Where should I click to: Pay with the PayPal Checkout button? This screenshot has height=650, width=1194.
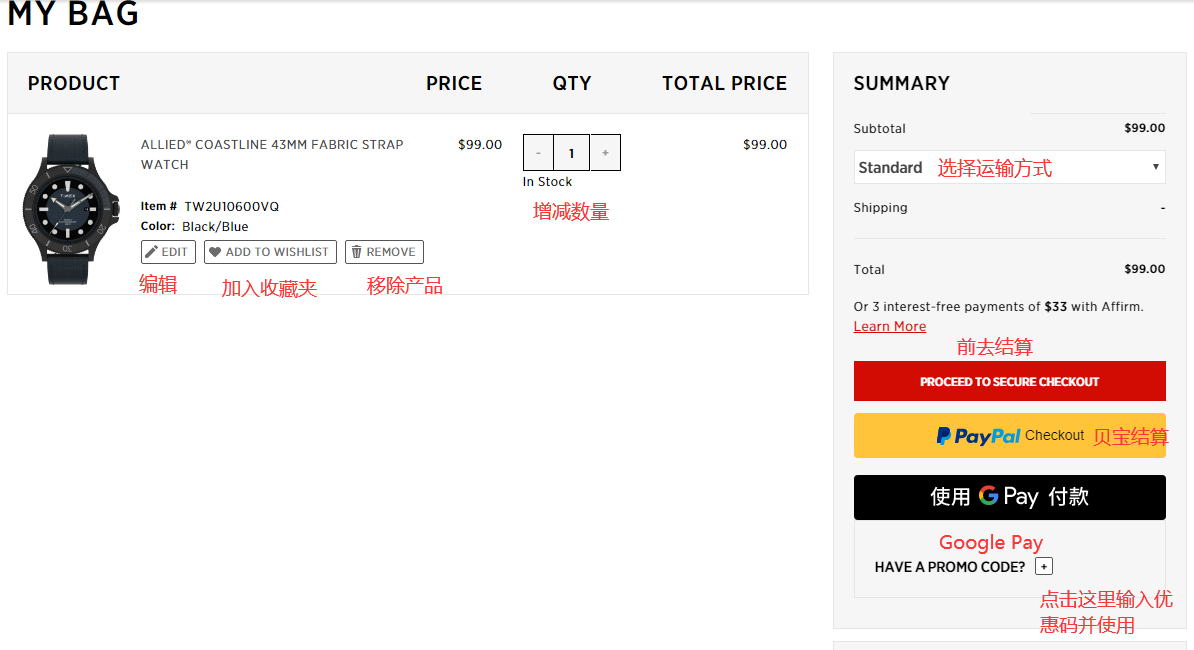[x=1009, y=436]
